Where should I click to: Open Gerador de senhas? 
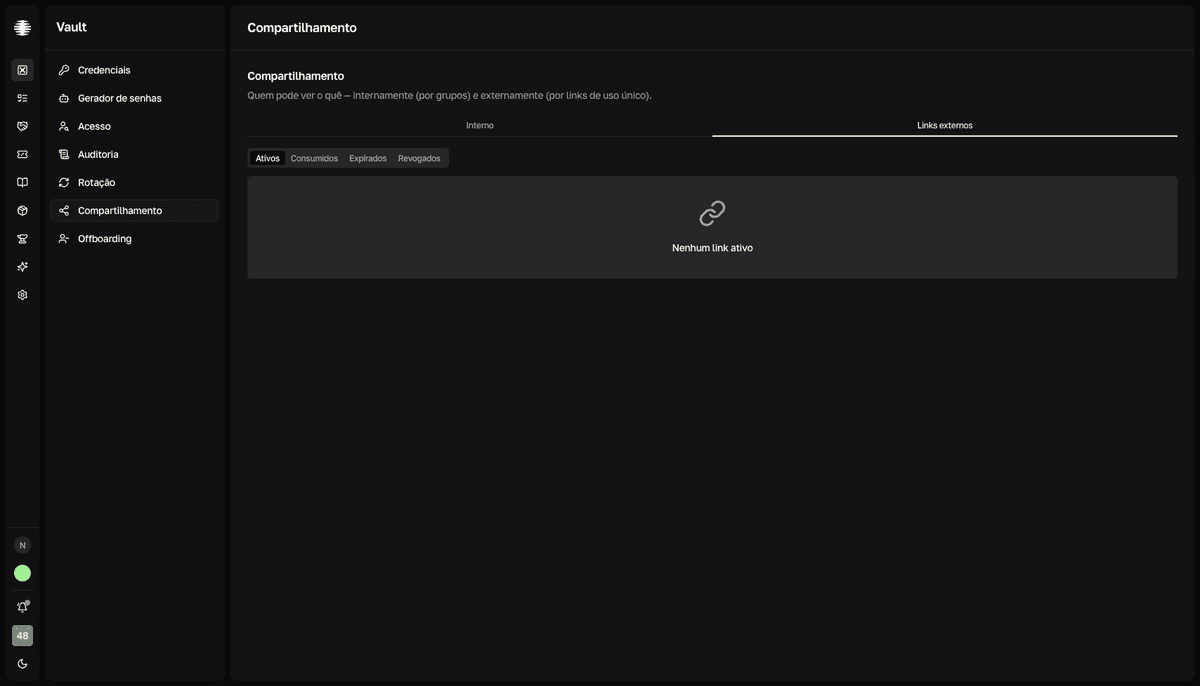pos(134,98)
